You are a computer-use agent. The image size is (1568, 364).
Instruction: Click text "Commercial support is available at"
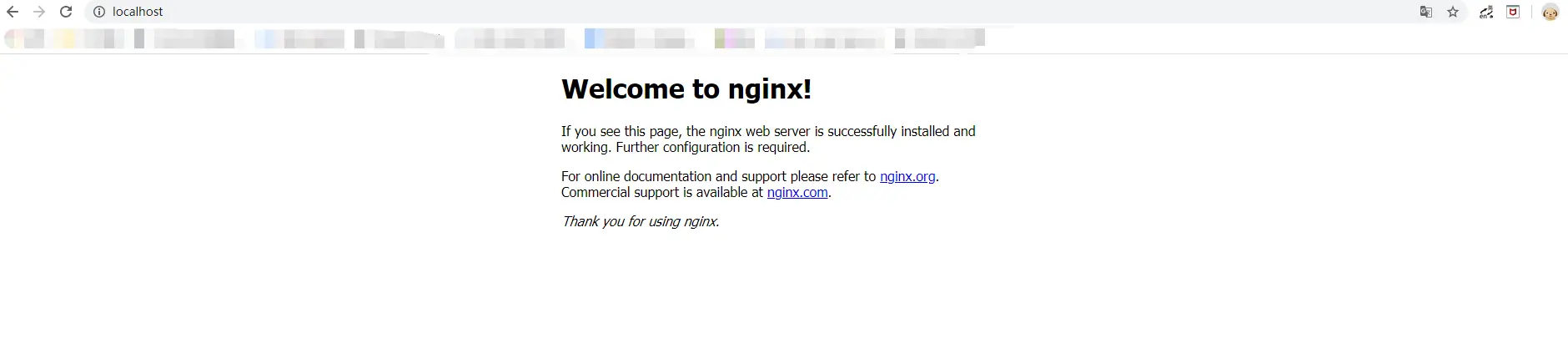[x=662, y=192]
